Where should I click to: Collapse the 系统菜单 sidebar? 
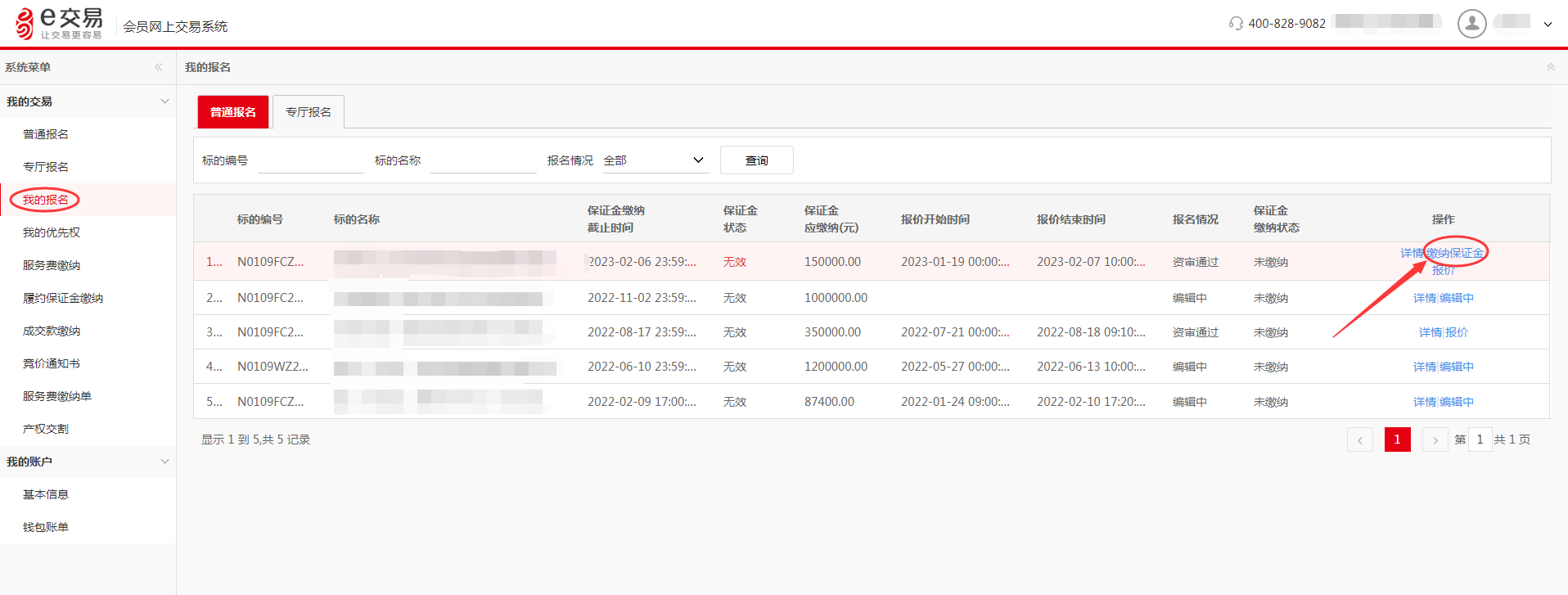(x=159, y=67)
